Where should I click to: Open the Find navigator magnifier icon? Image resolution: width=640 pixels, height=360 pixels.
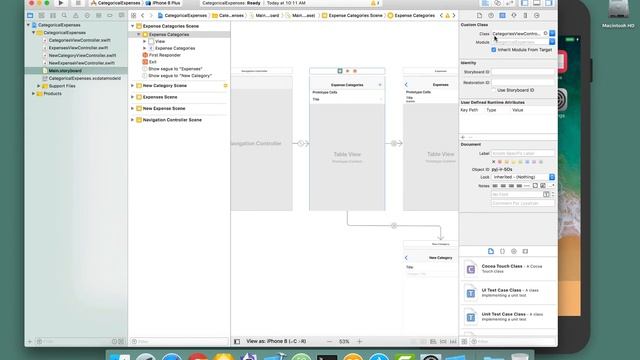coord(64,16)
